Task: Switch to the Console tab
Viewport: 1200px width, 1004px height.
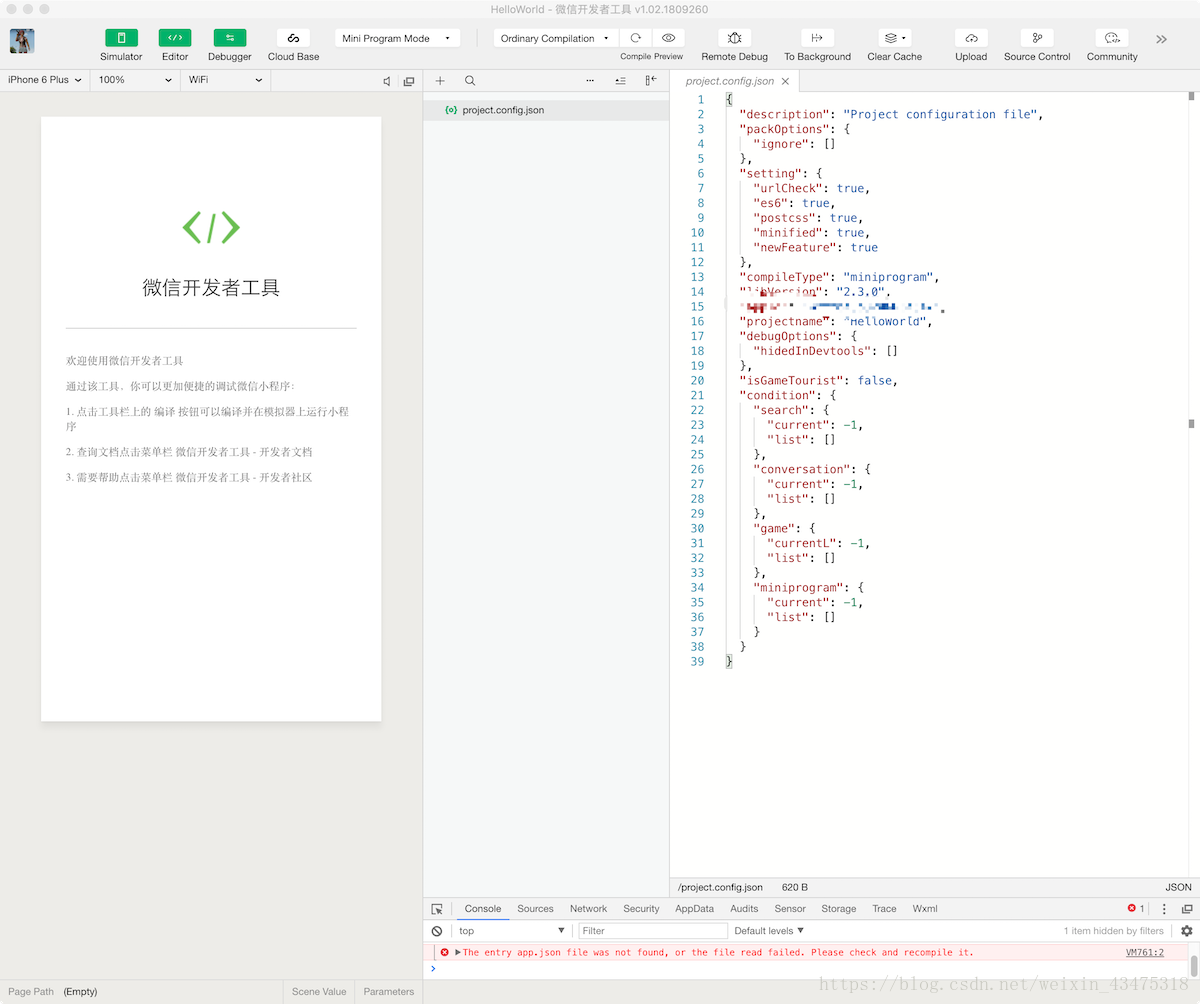Action: click(483, 909)
